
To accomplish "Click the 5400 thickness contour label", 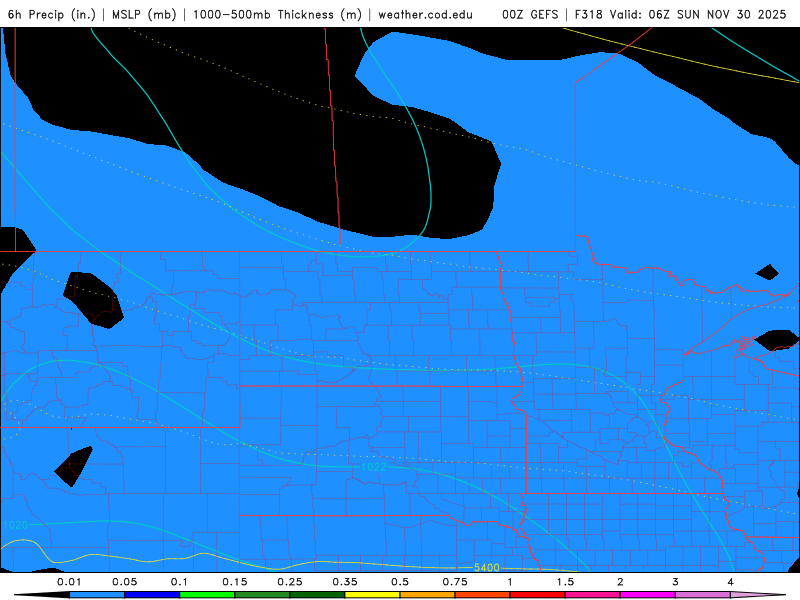I will pos(487,567).
